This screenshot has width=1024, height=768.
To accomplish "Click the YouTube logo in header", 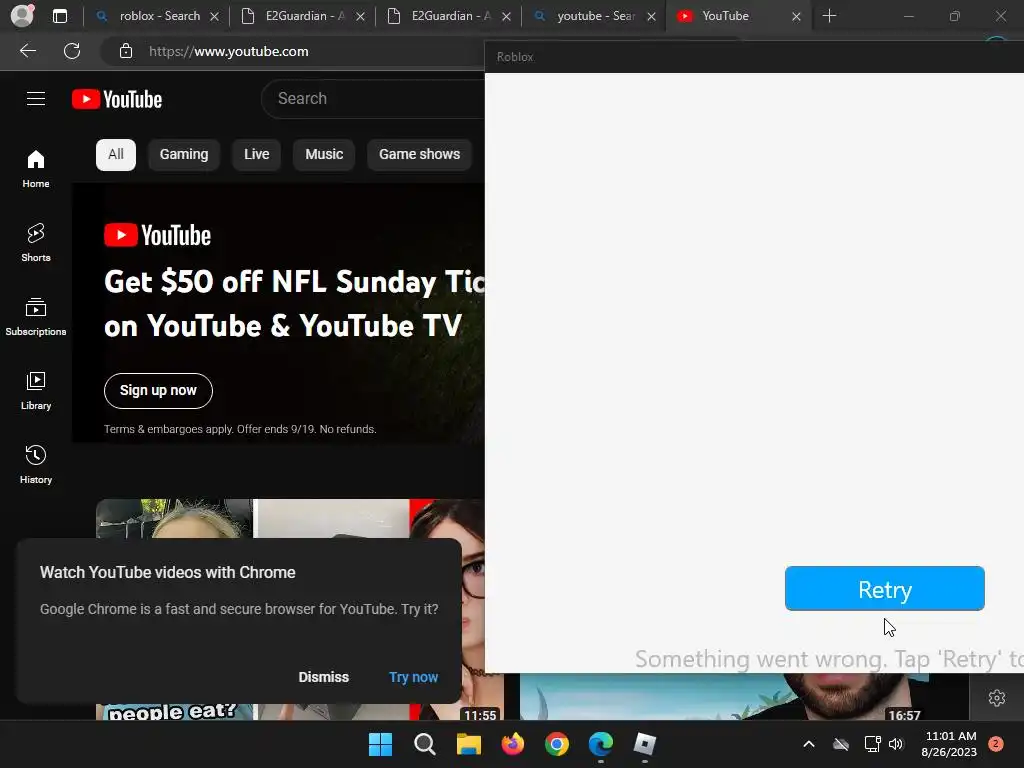I will [117, 99].
